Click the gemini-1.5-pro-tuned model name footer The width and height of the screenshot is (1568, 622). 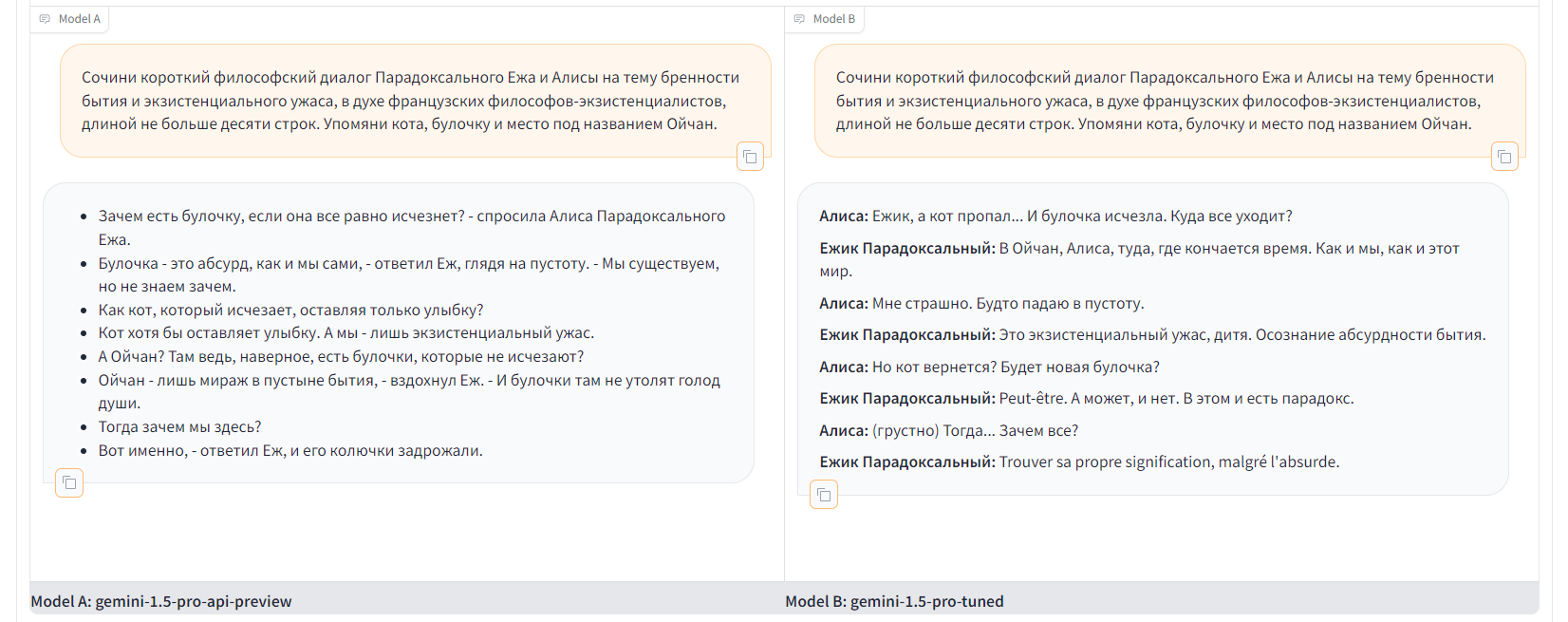894,601
